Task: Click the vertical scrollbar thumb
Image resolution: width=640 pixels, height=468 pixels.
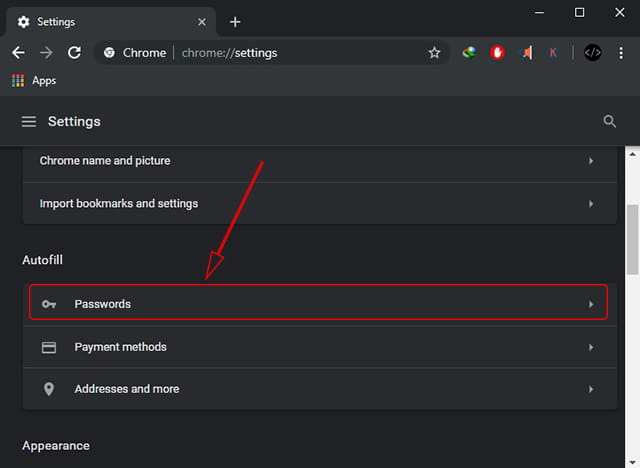Action: click(x=632, y=240)
